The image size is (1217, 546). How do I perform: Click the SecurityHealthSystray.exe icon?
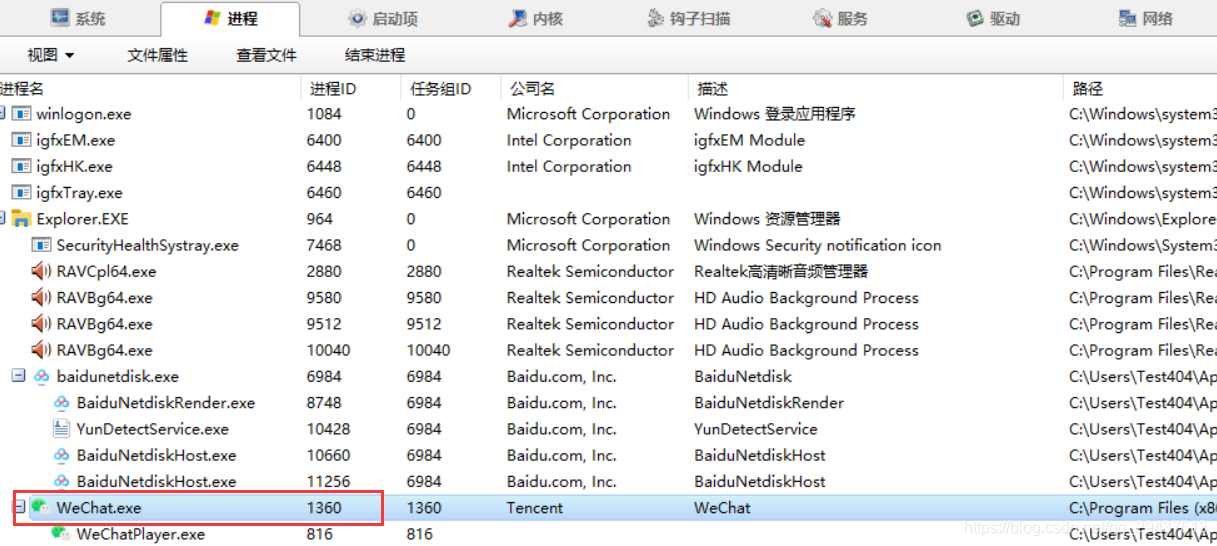coord(42,245)
